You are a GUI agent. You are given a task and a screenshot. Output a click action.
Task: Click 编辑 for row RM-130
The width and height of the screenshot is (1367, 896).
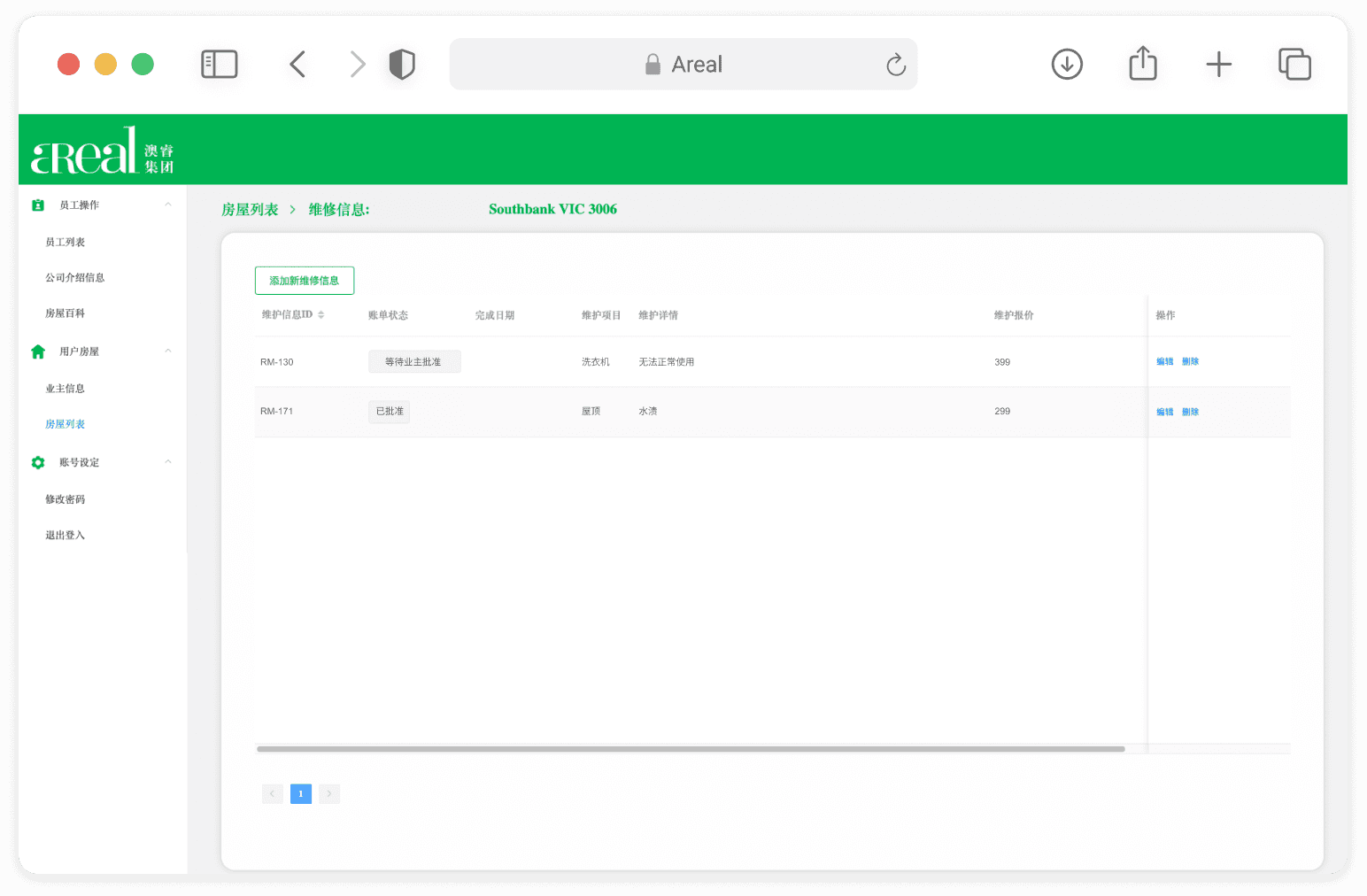[1165, 361]
